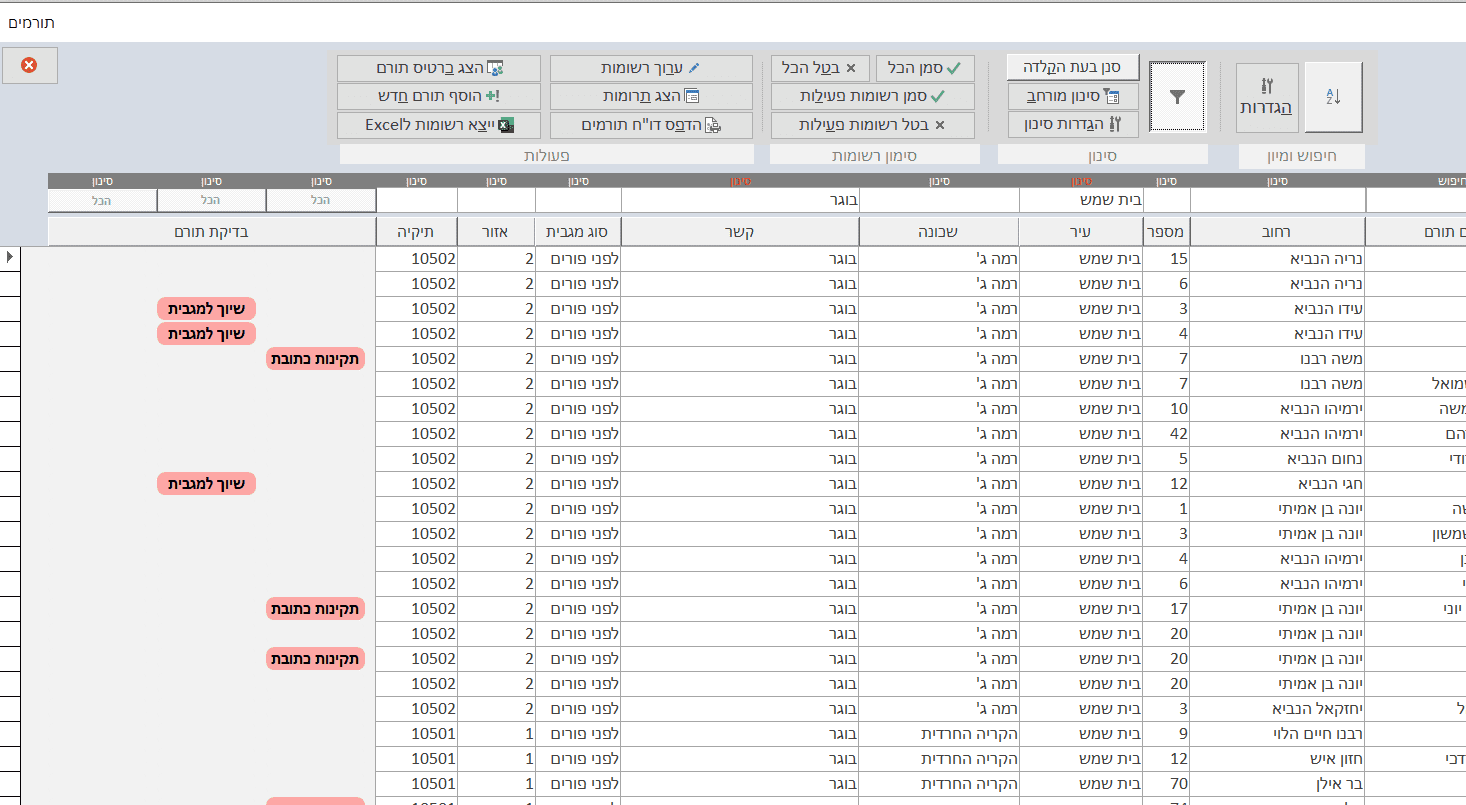Screen dimensions: 1466x805
Task: Click the funnel filter icon button
Action: [x=1177, y=97]
